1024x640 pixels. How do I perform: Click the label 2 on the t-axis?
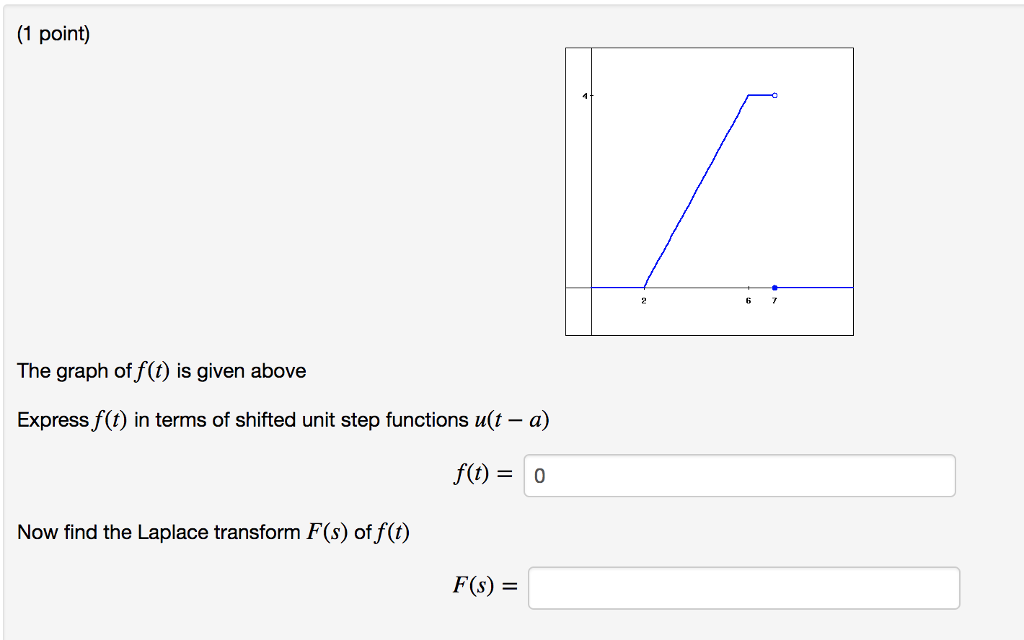point(643,299)
